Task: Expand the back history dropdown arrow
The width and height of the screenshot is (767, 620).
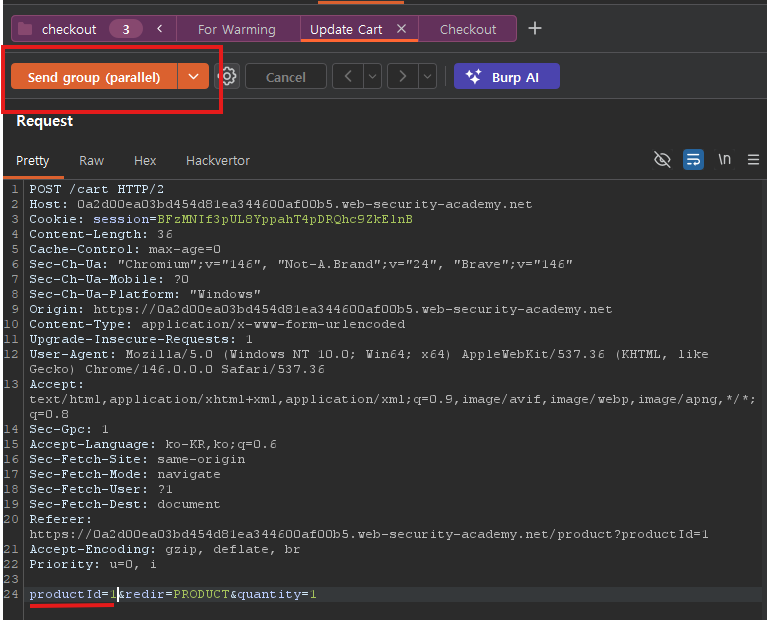Action: click(373, 77)
